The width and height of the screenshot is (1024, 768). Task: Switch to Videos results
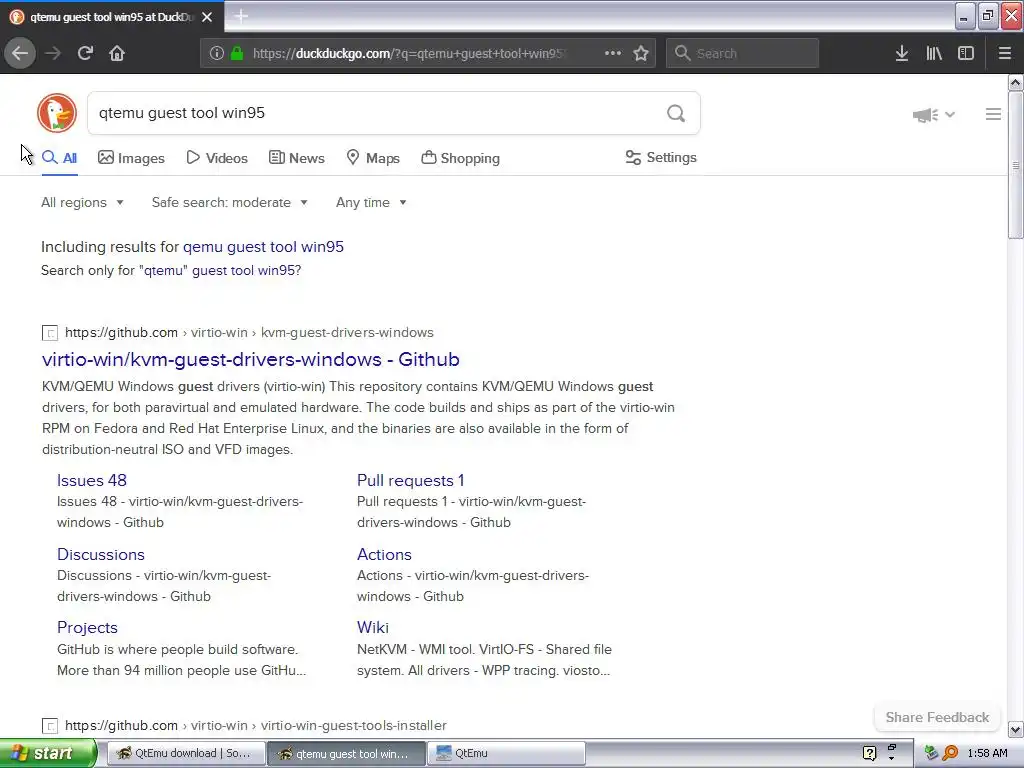(x=217, y=158)
